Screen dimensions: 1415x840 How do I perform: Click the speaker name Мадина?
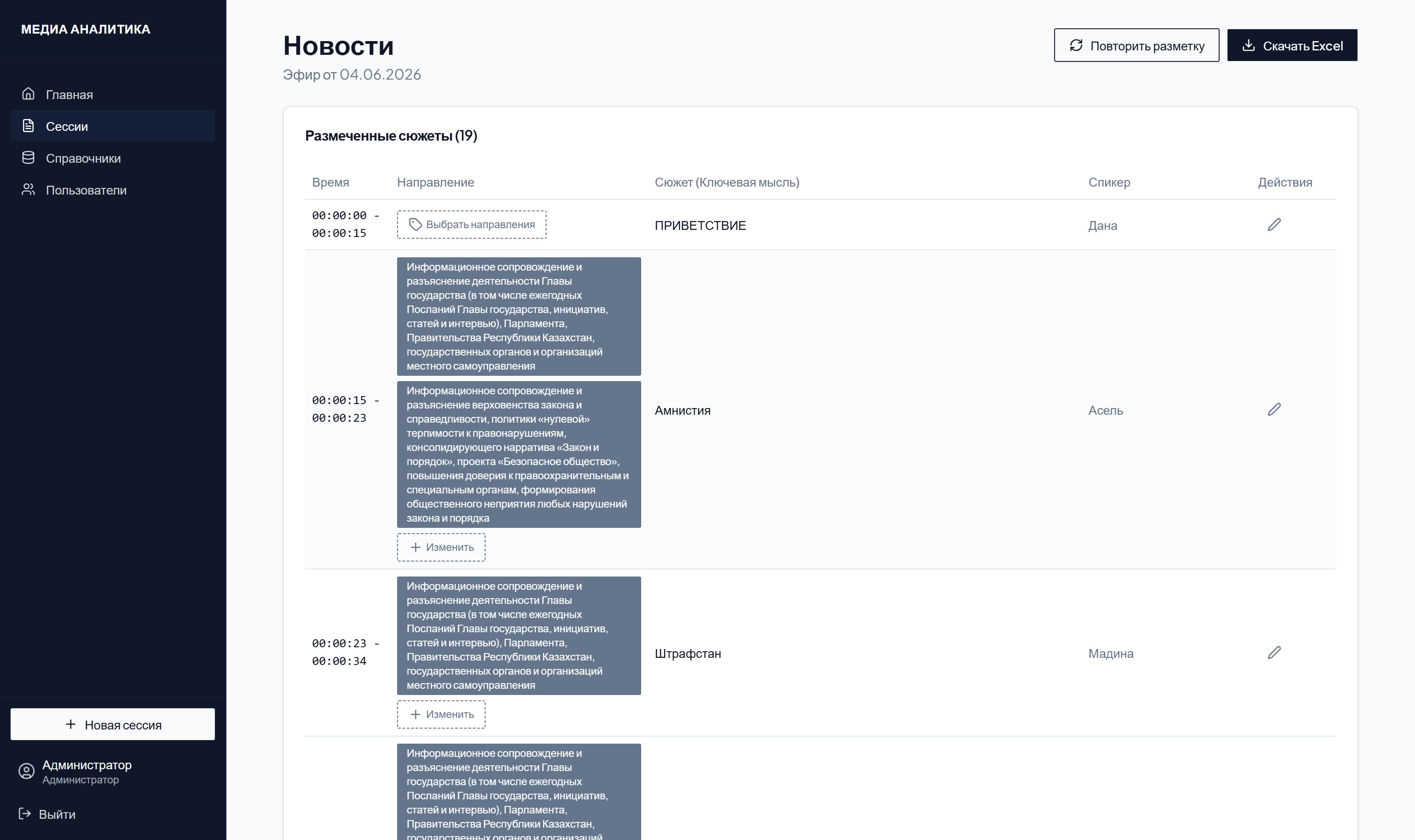point(1110,653)
